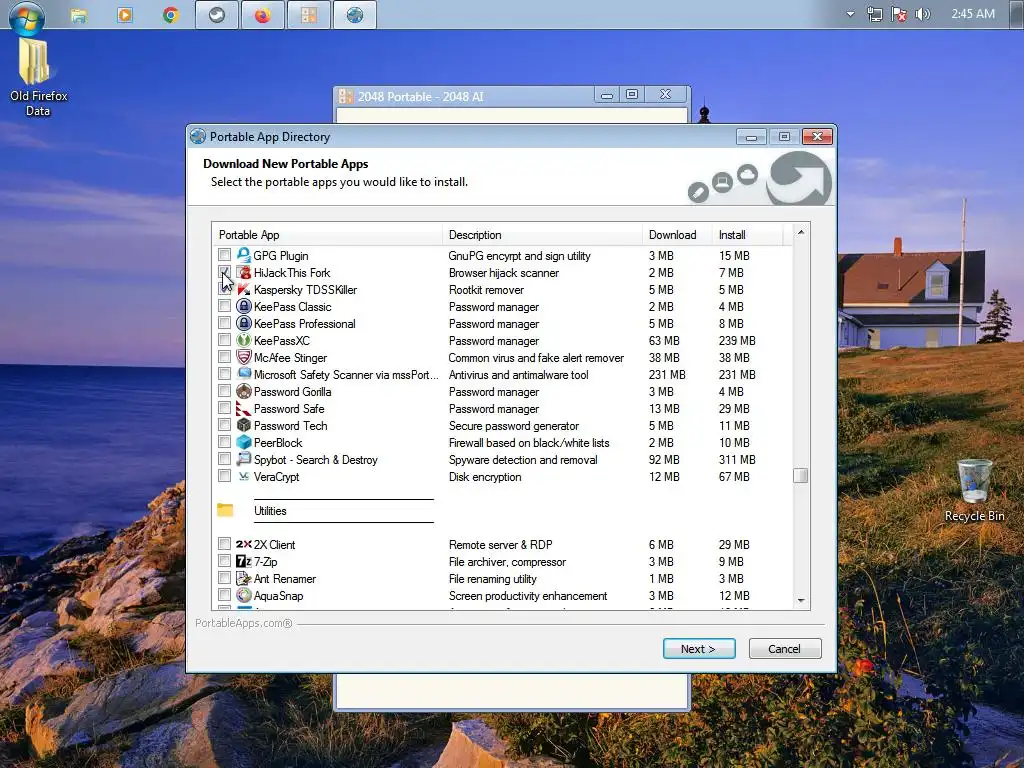This screenshot has width=1024, height=768.
Task: Open the Old Firefox Data folder
Action: [x=38, y=77]
